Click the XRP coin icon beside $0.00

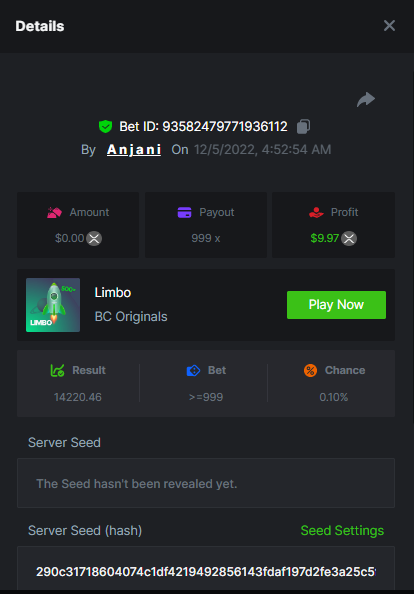[94, 238]
